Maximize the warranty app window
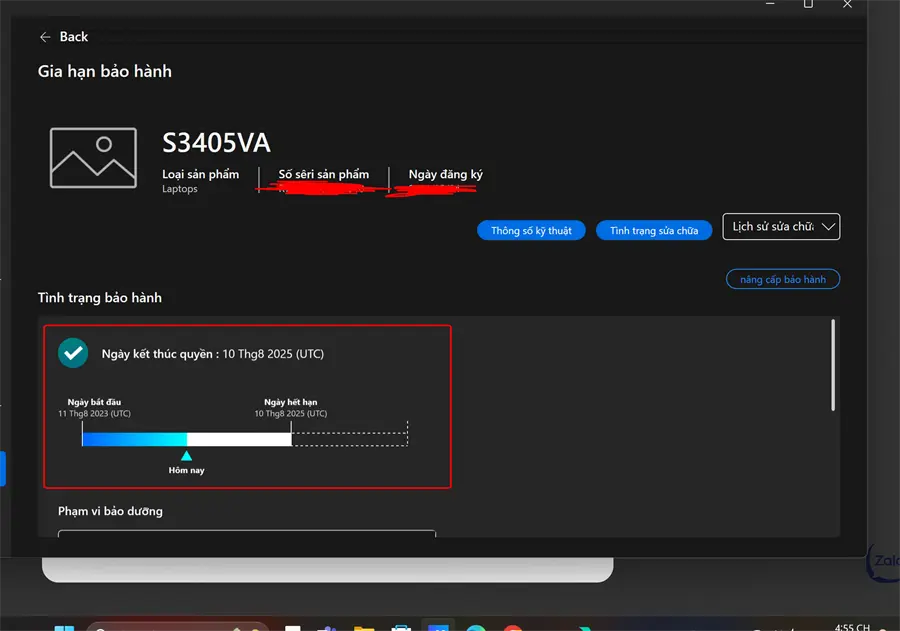The height and width of the screenshot is (631, 900). [x=808, y=4]
